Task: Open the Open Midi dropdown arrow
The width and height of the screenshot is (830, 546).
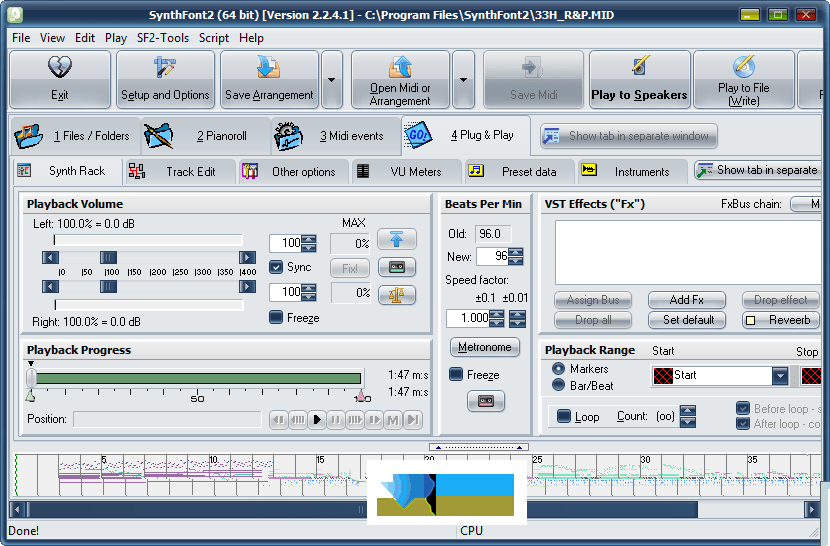Action: coord(463,79)
